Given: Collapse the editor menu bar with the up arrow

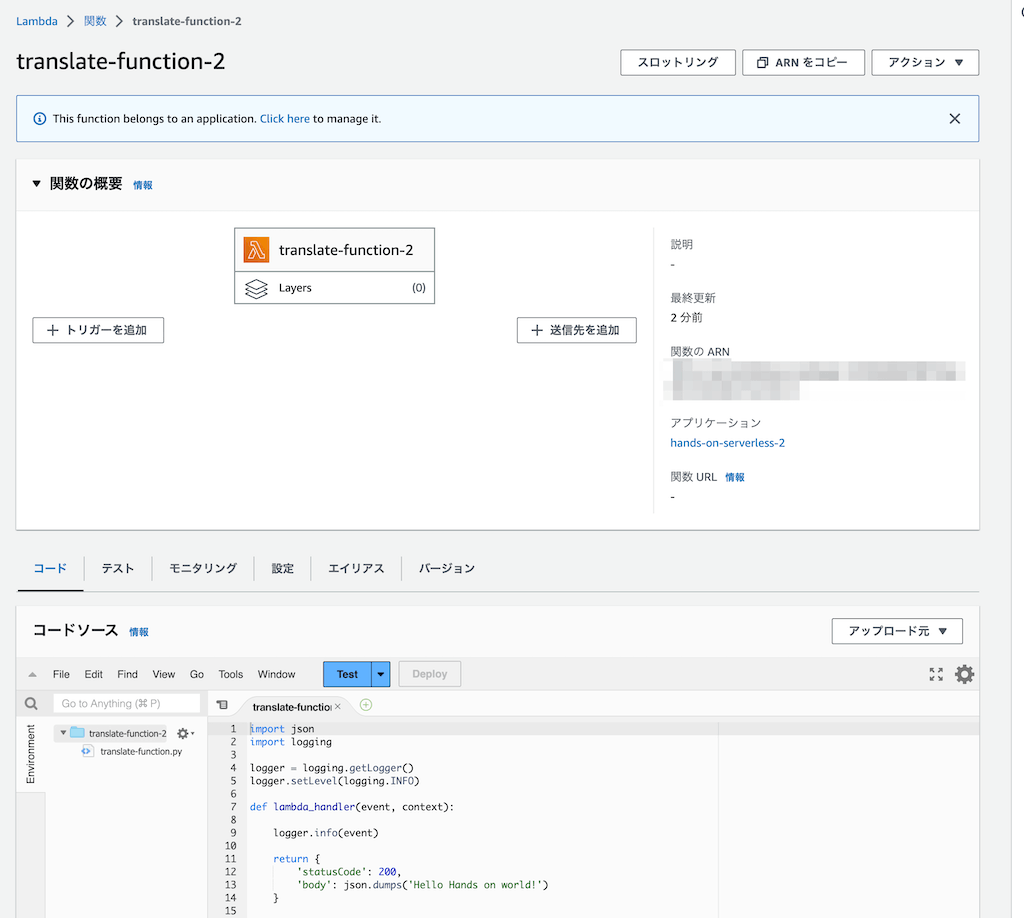Looking at the screenshot, I should click(32, 674).
